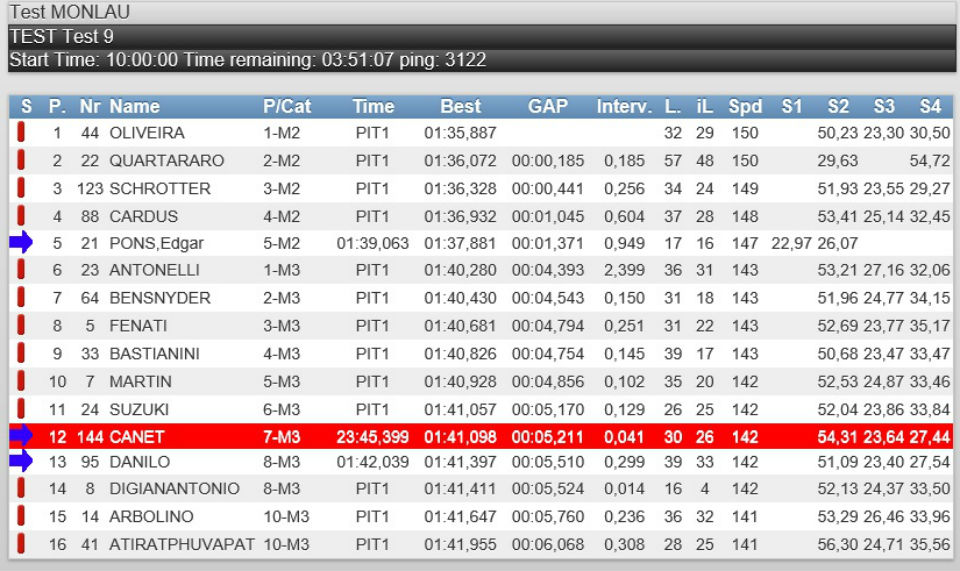Image resolution: width=960 pixels, height=571 pixels.
Task: Click the gap 00:00,185 for QUARTARARO
Action: coord(548,160)
